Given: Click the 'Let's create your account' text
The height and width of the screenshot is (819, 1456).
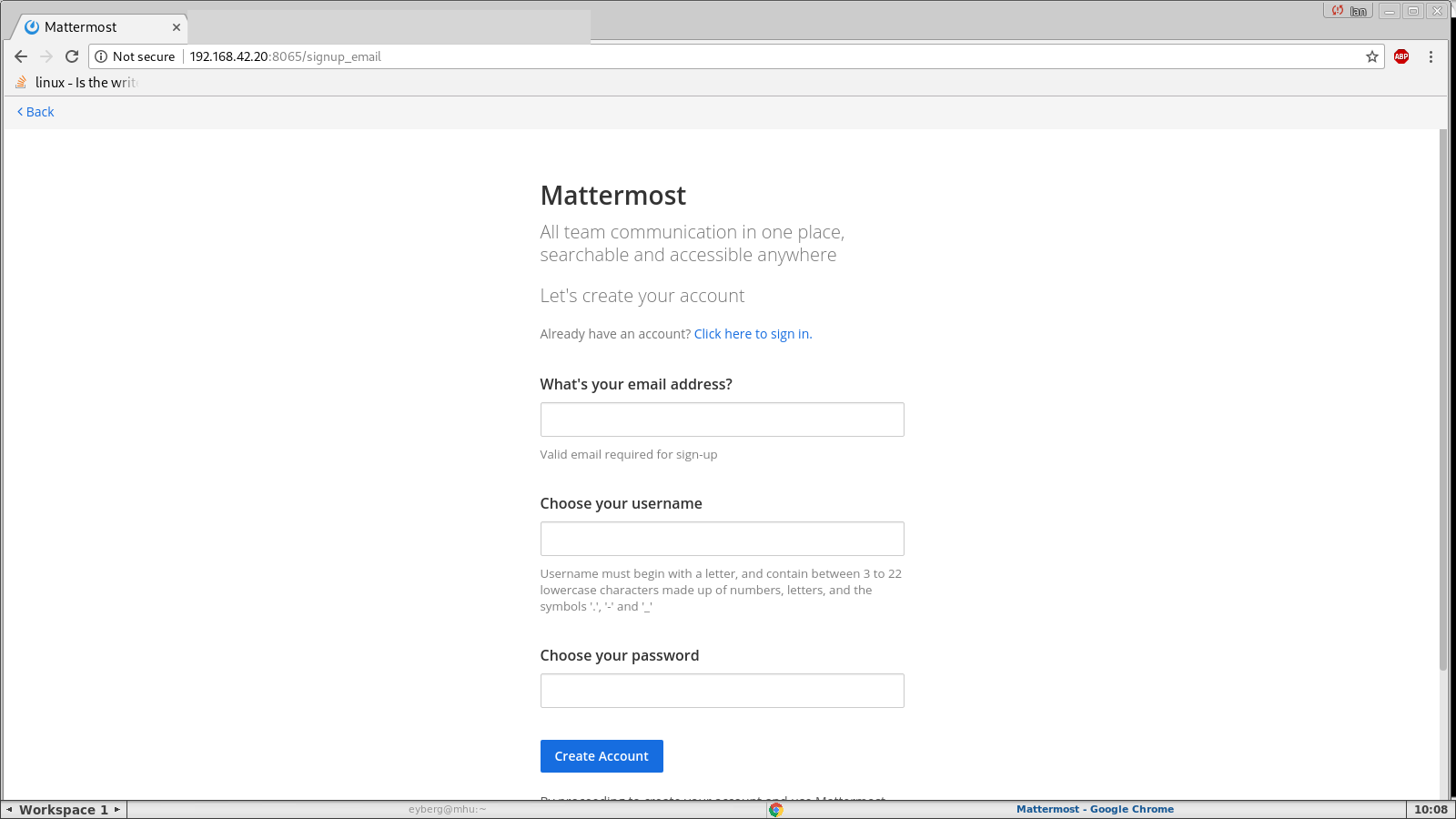Looking at the screenshot, I should 642,296.
